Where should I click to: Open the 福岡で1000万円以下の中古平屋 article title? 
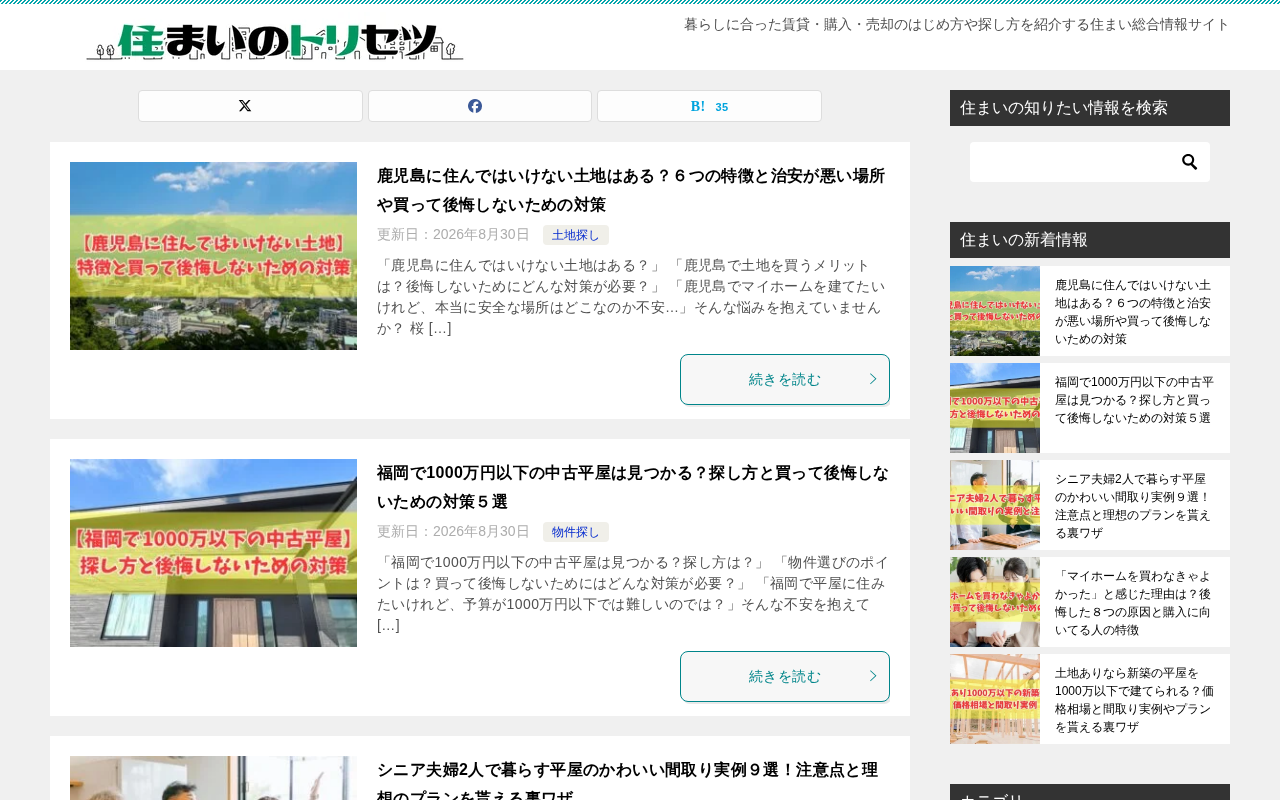pyautogui.click(x=632, y=487)
